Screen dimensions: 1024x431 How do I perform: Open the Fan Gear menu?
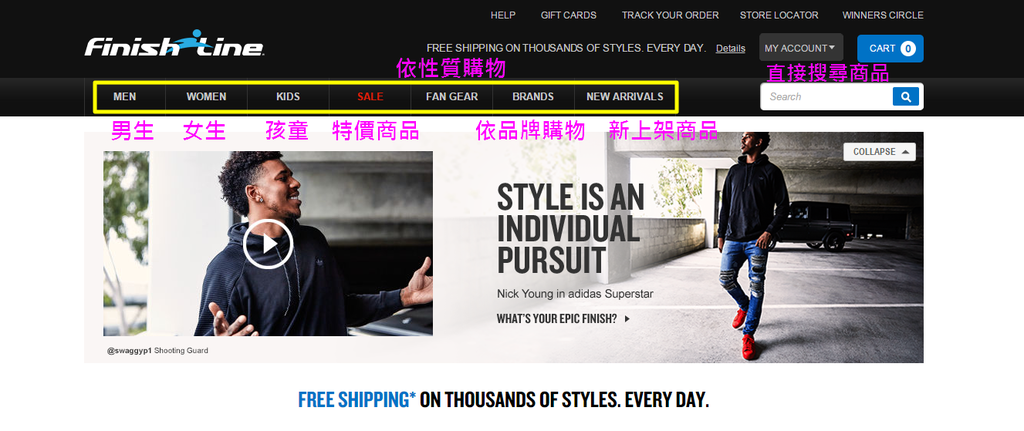point(452,97)
